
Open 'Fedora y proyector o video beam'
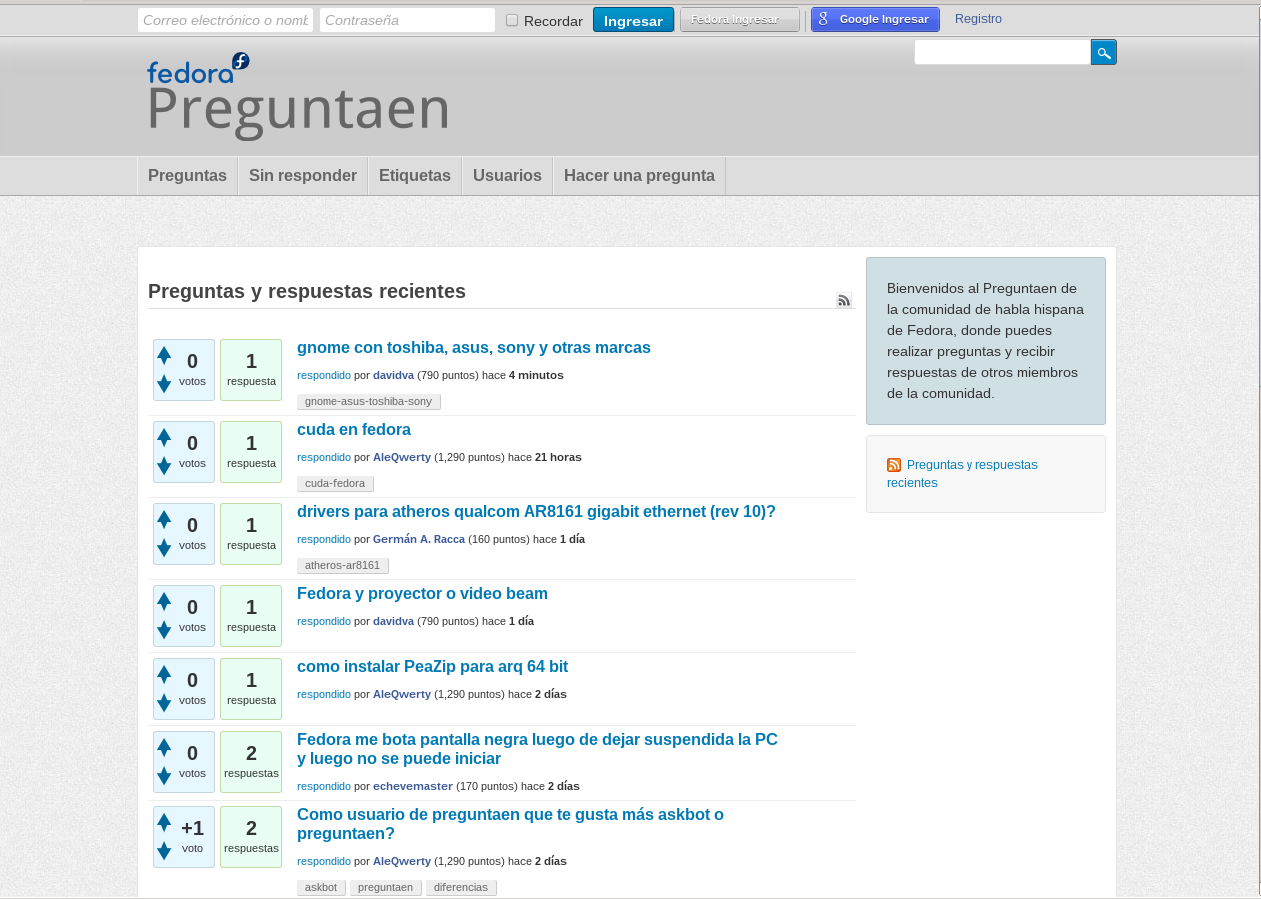tap(422, 594)
